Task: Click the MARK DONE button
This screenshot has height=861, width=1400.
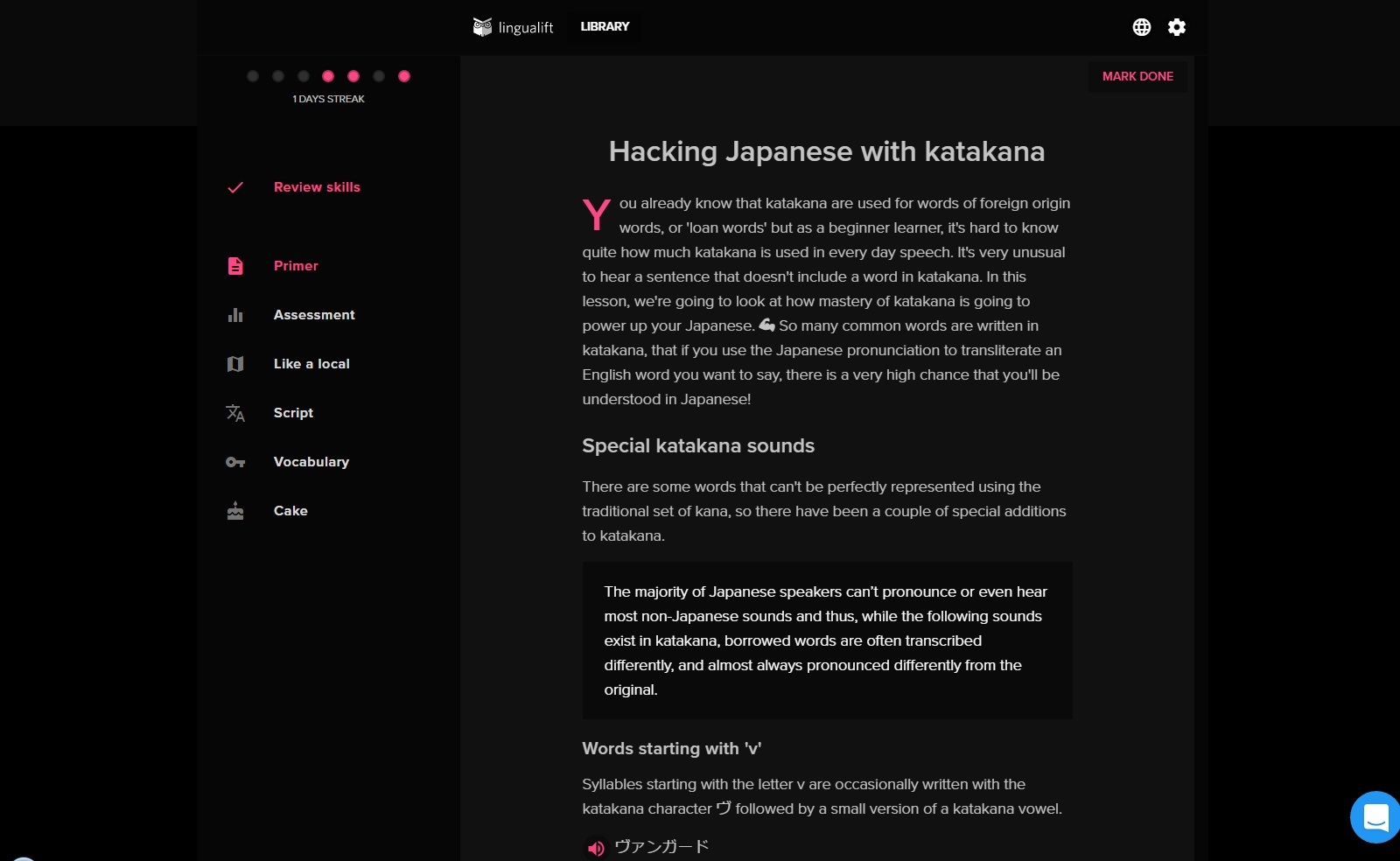Action: [x=1137, y=76]
